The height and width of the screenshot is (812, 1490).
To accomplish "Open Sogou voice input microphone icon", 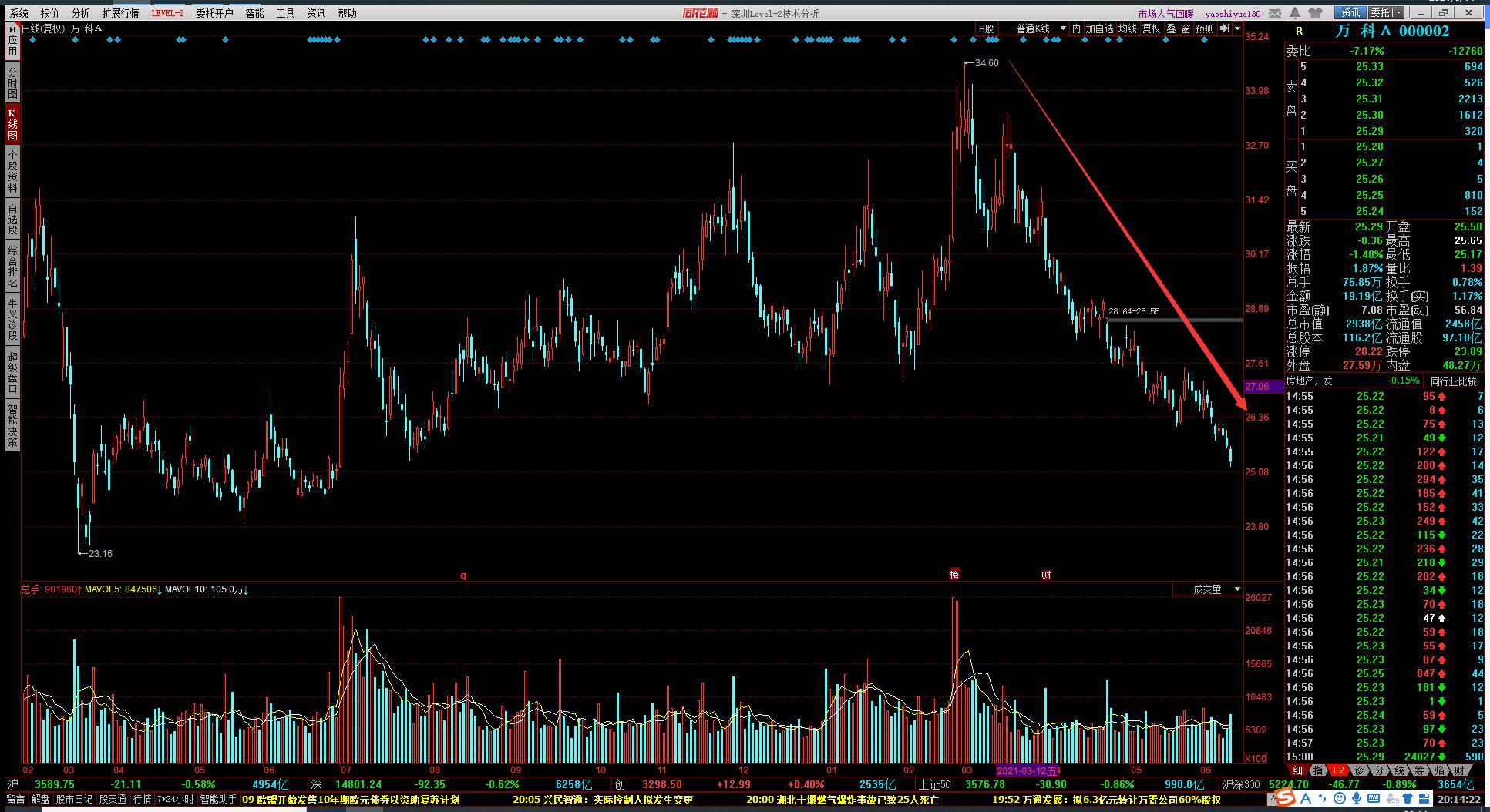I will 1357,798.
